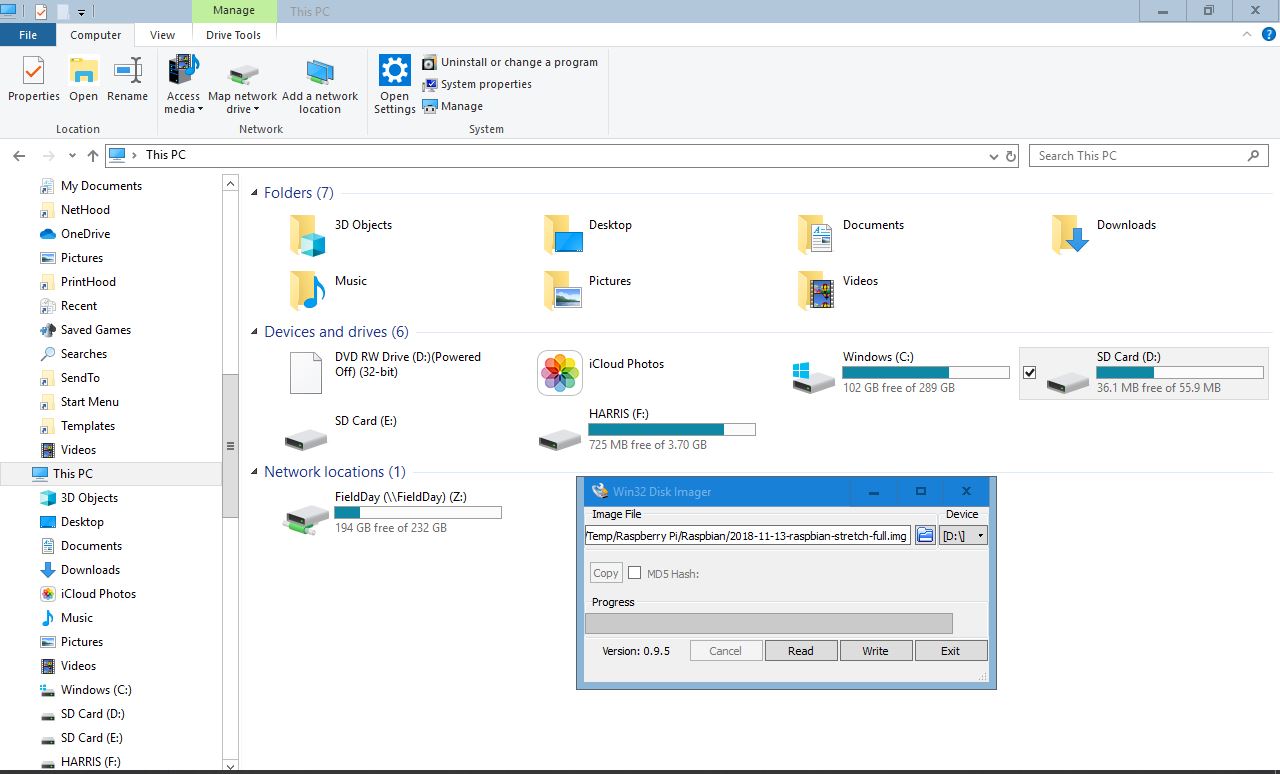Click the Back arrow navigation icon
This screenshot has height=774, width=1280.
(x=19, y=155)
